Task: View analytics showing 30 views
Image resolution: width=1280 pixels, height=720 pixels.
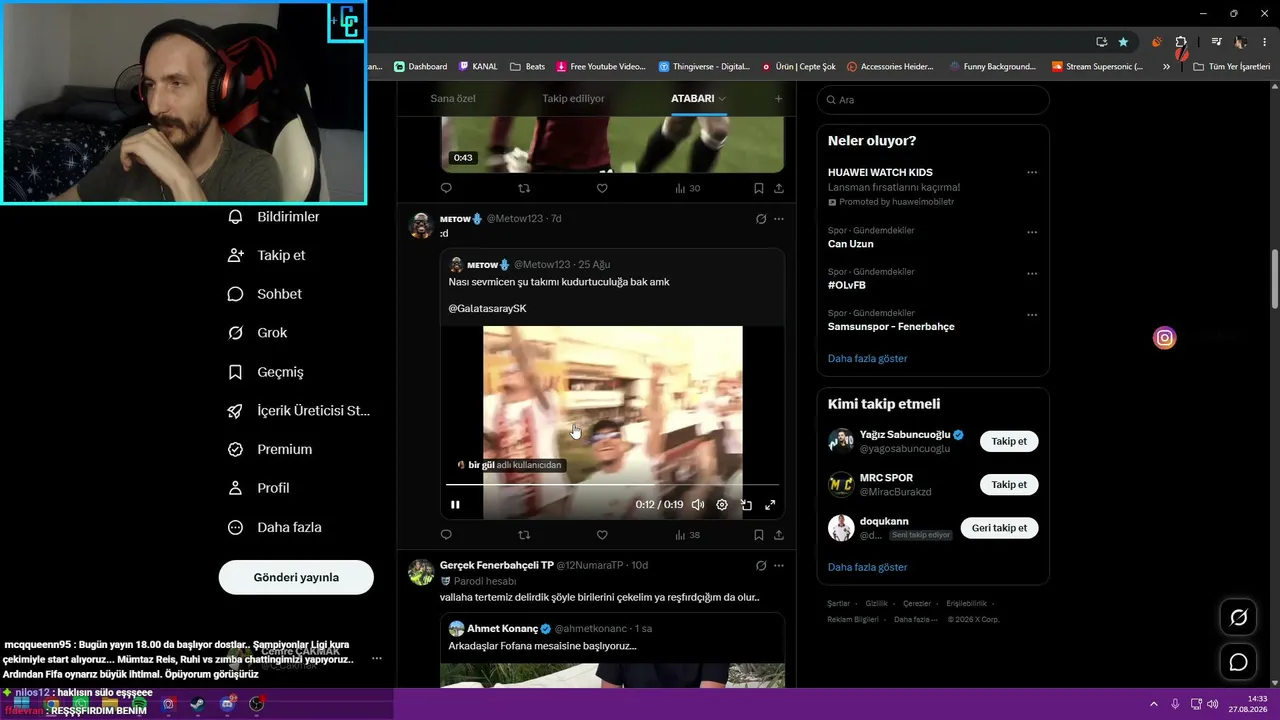Action: (x=687, y=188)
